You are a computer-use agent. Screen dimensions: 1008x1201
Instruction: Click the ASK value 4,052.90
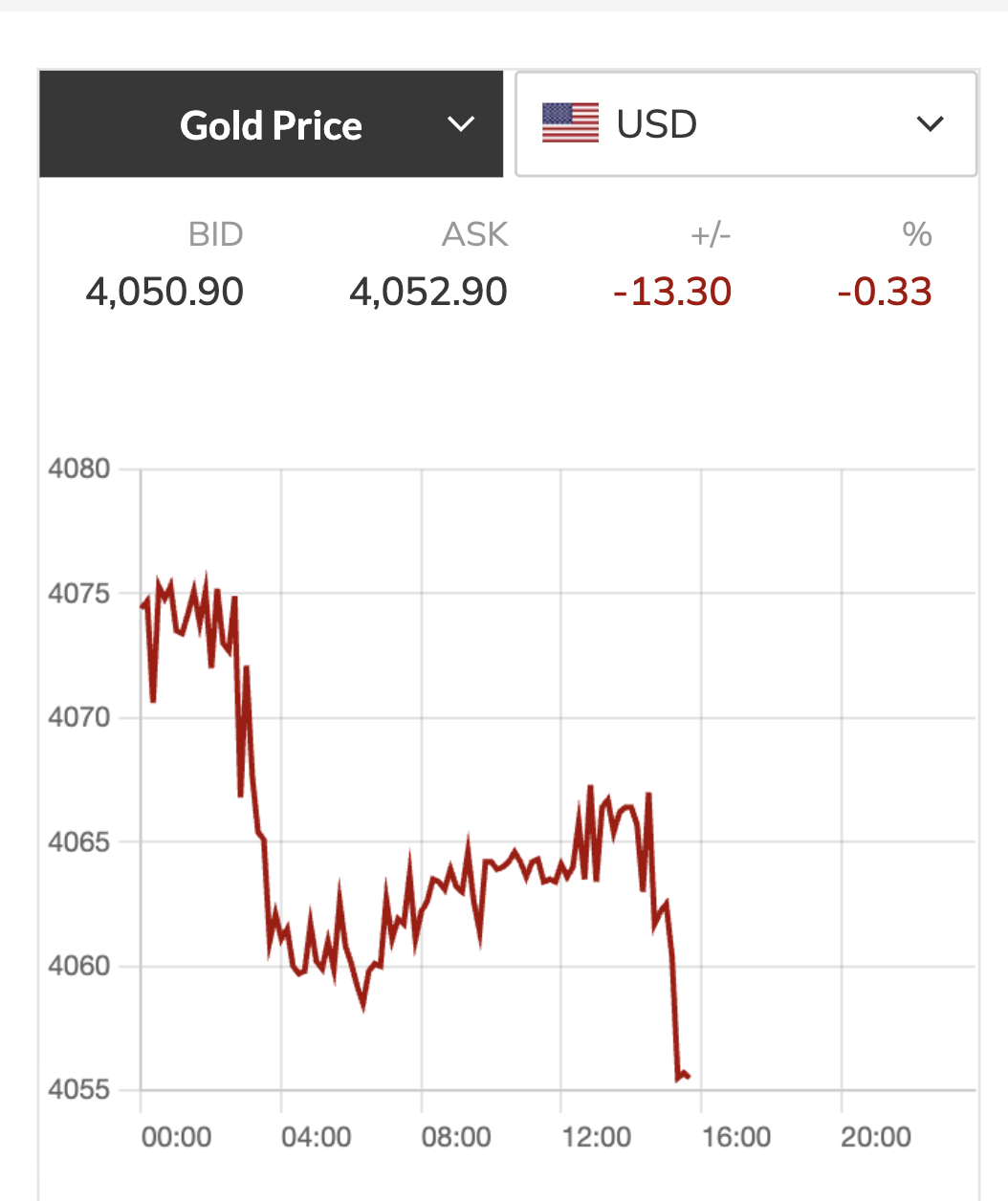click(428, 292)
